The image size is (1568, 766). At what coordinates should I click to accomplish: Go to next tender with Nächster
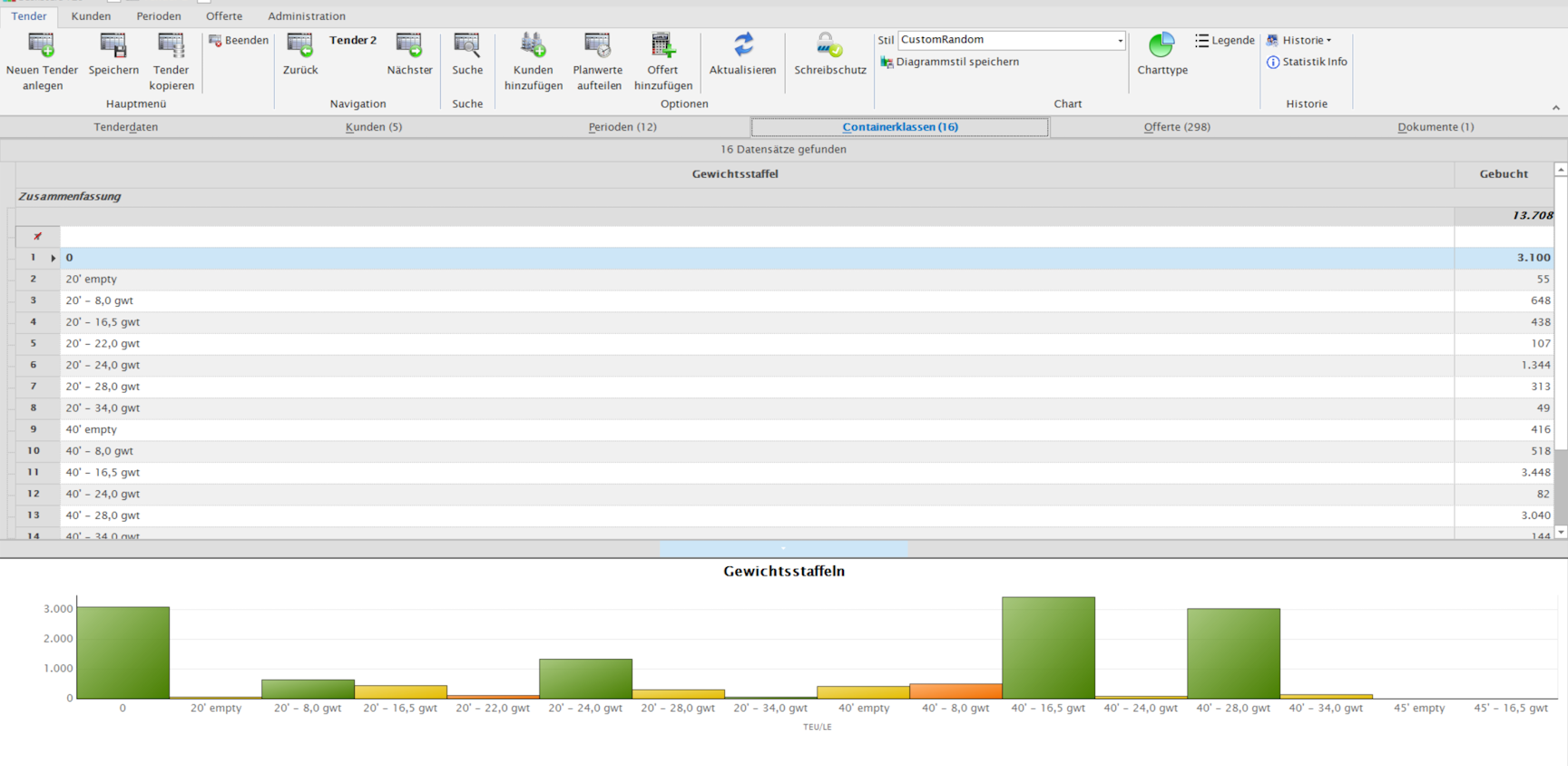(409, 45)
